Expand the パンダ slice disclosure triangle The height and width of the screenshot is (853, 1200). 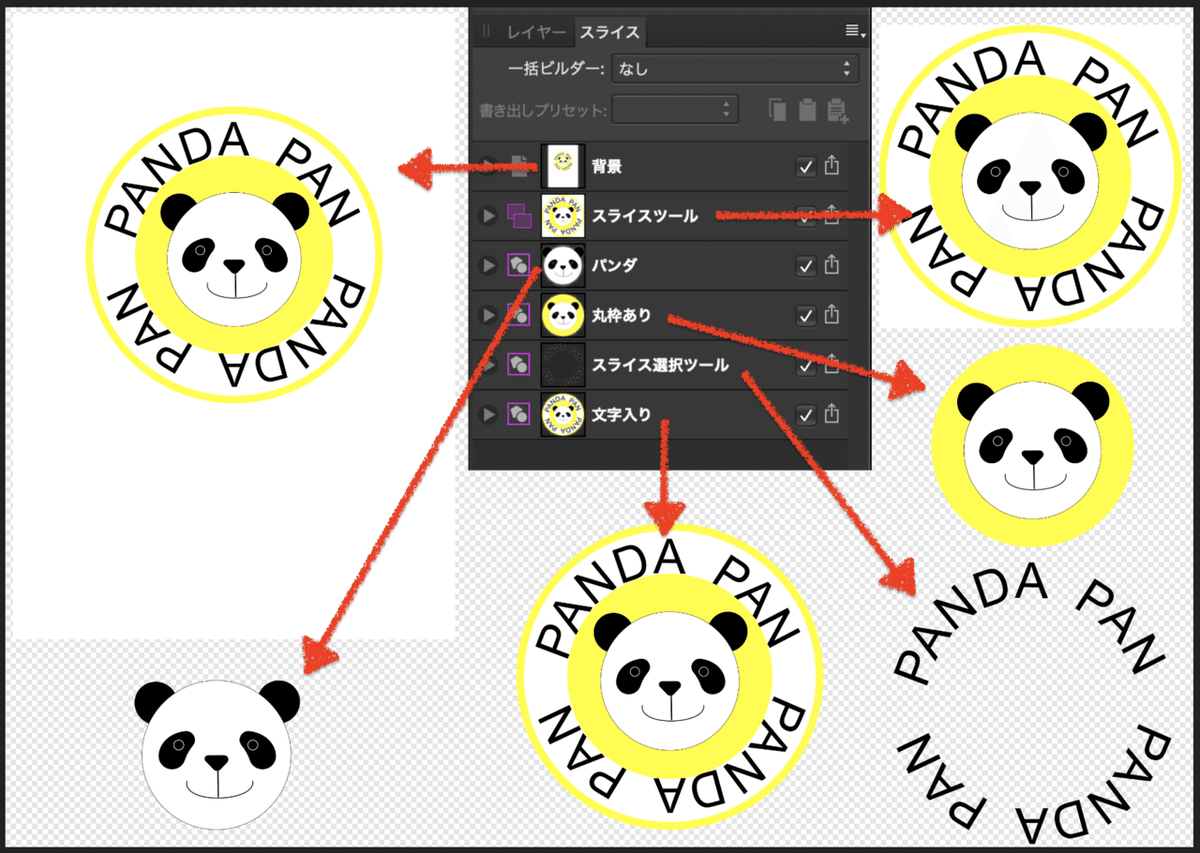489,266
